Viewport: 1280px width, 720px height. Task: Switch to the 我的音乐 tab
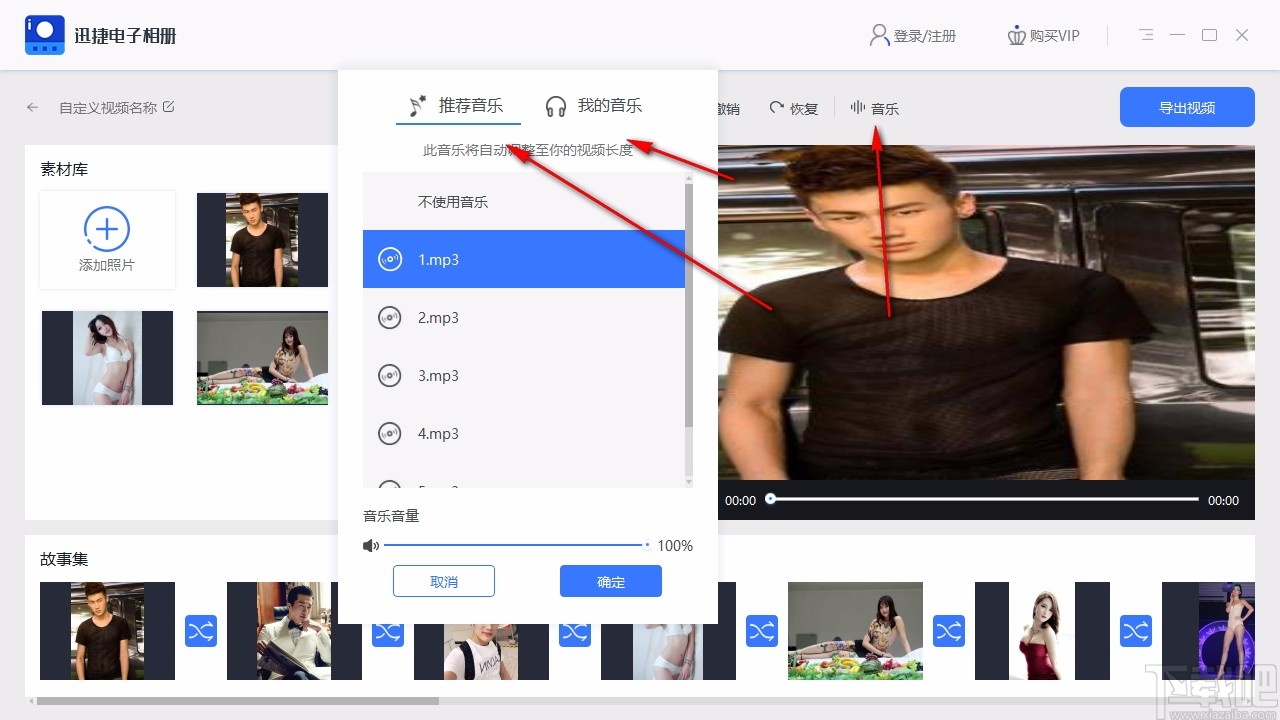pos(594,106)
